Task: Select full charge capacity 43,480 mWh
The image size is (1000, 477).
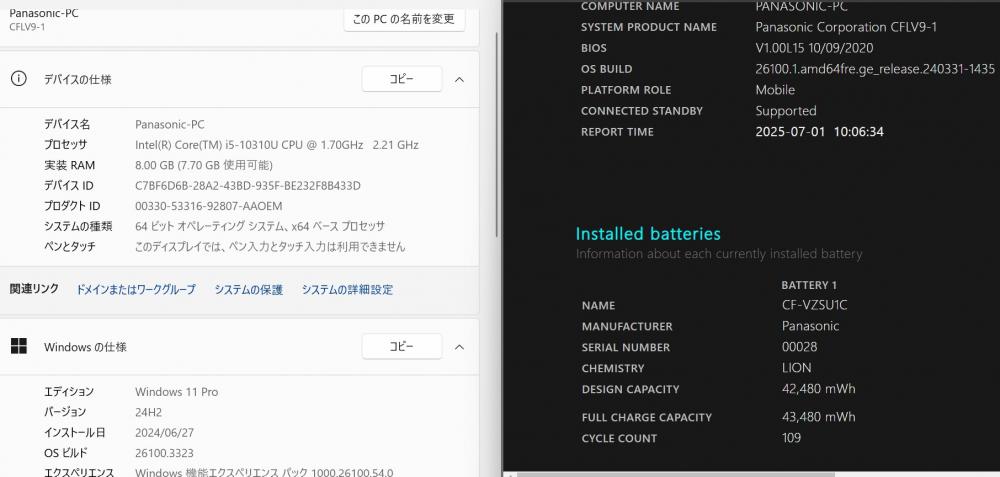Action: click(819, 417)
